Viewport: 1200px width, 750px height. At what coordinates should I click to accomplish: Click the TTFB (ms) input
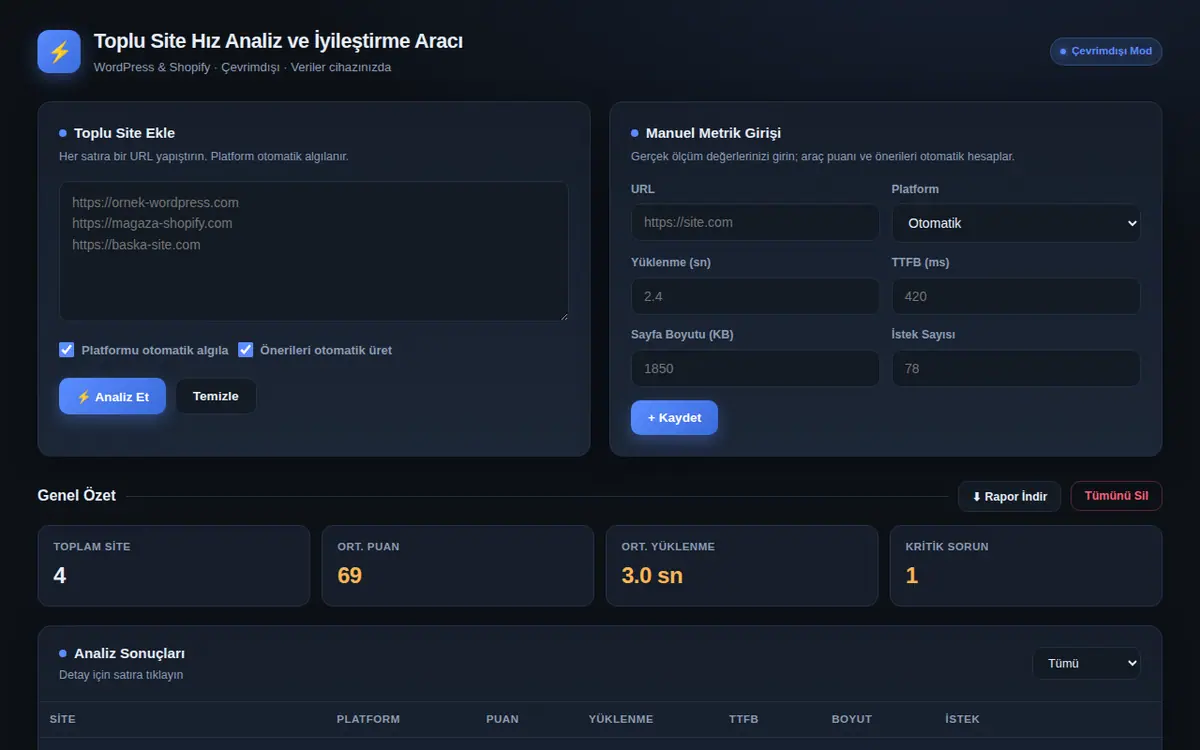coord(1016,296)
